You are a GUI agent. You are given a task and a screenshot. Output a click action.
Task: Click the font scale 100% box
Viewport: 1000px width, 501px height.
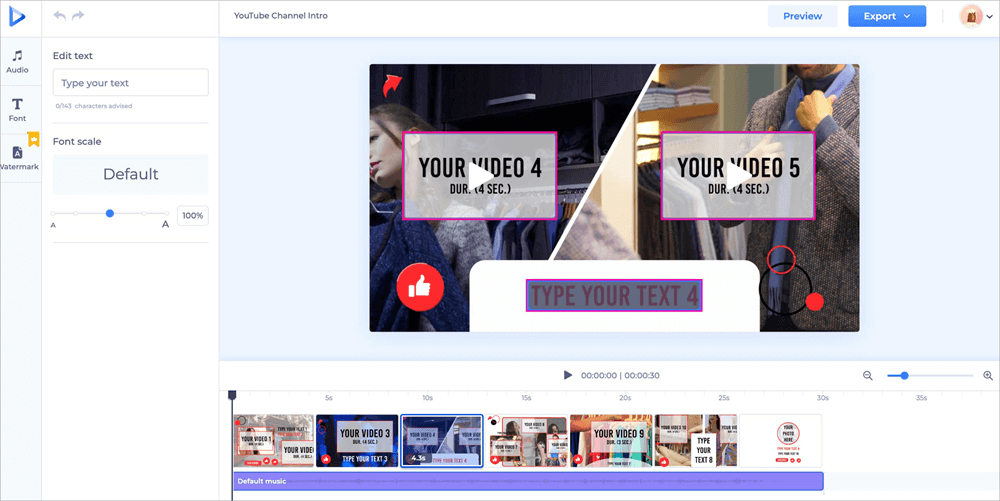pyautogui.click(x=192, y=215)
